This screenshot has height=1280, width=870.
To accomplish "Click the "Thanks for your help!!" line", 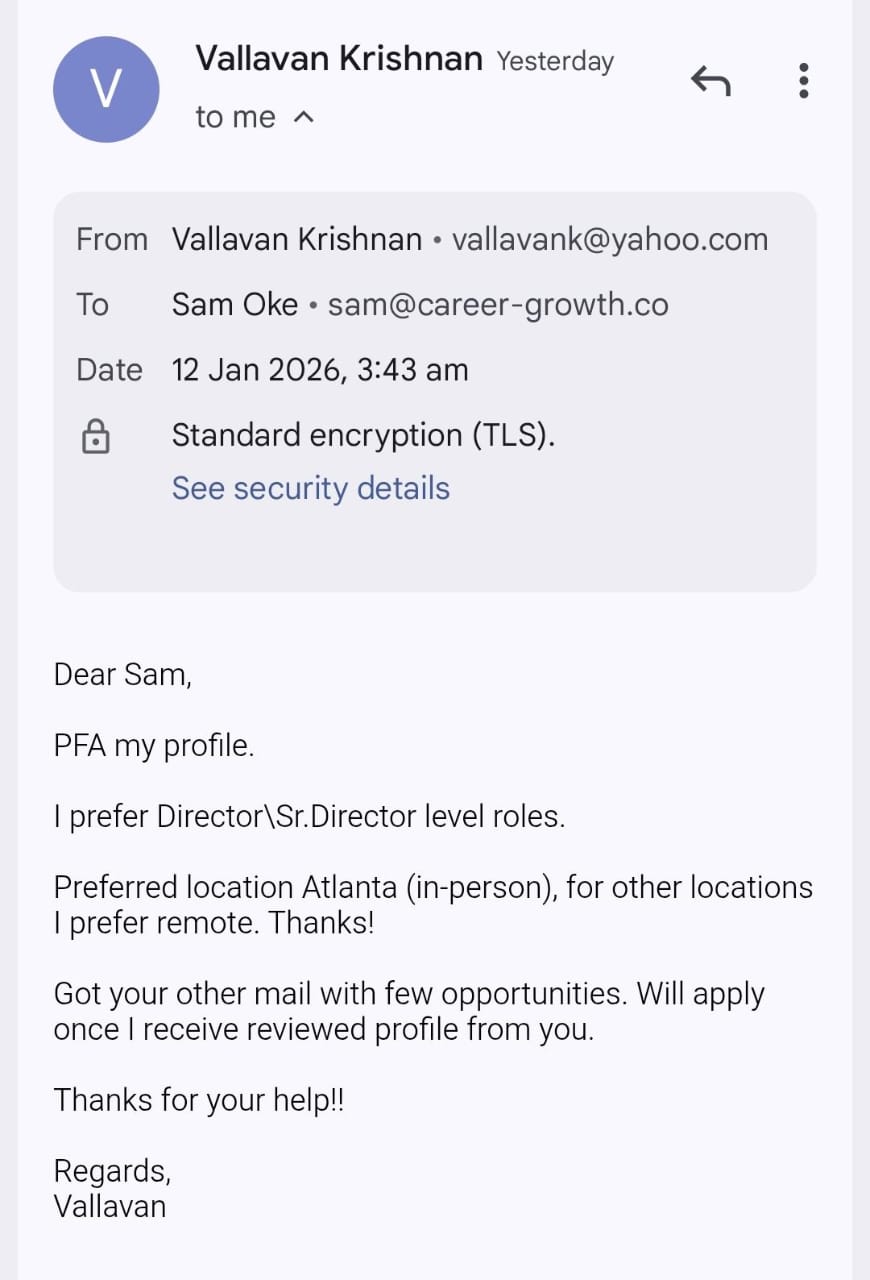I will [198, 1100].
